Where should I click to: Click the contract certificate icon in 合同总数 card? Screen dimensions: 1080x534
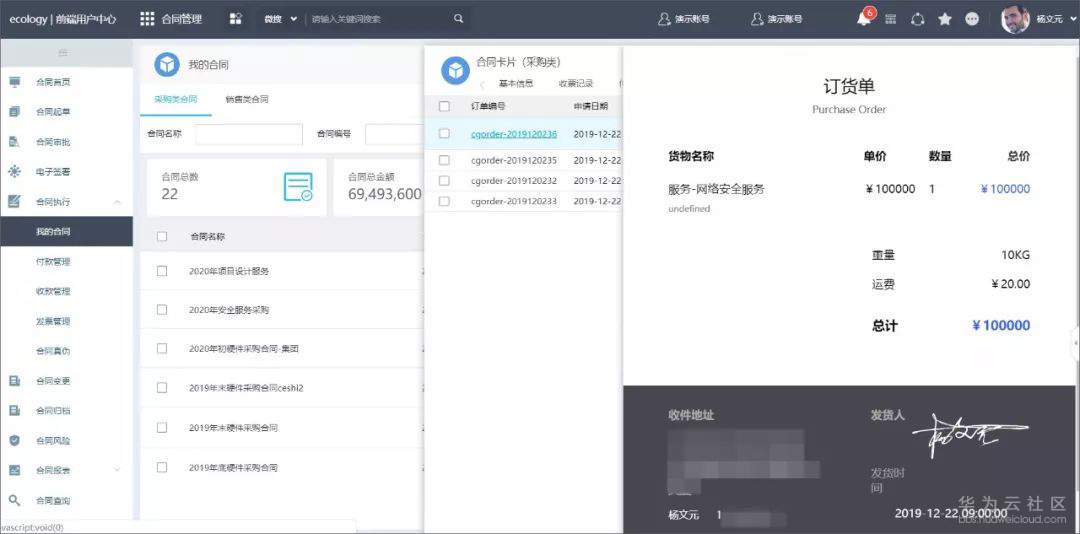coord(298,187)
